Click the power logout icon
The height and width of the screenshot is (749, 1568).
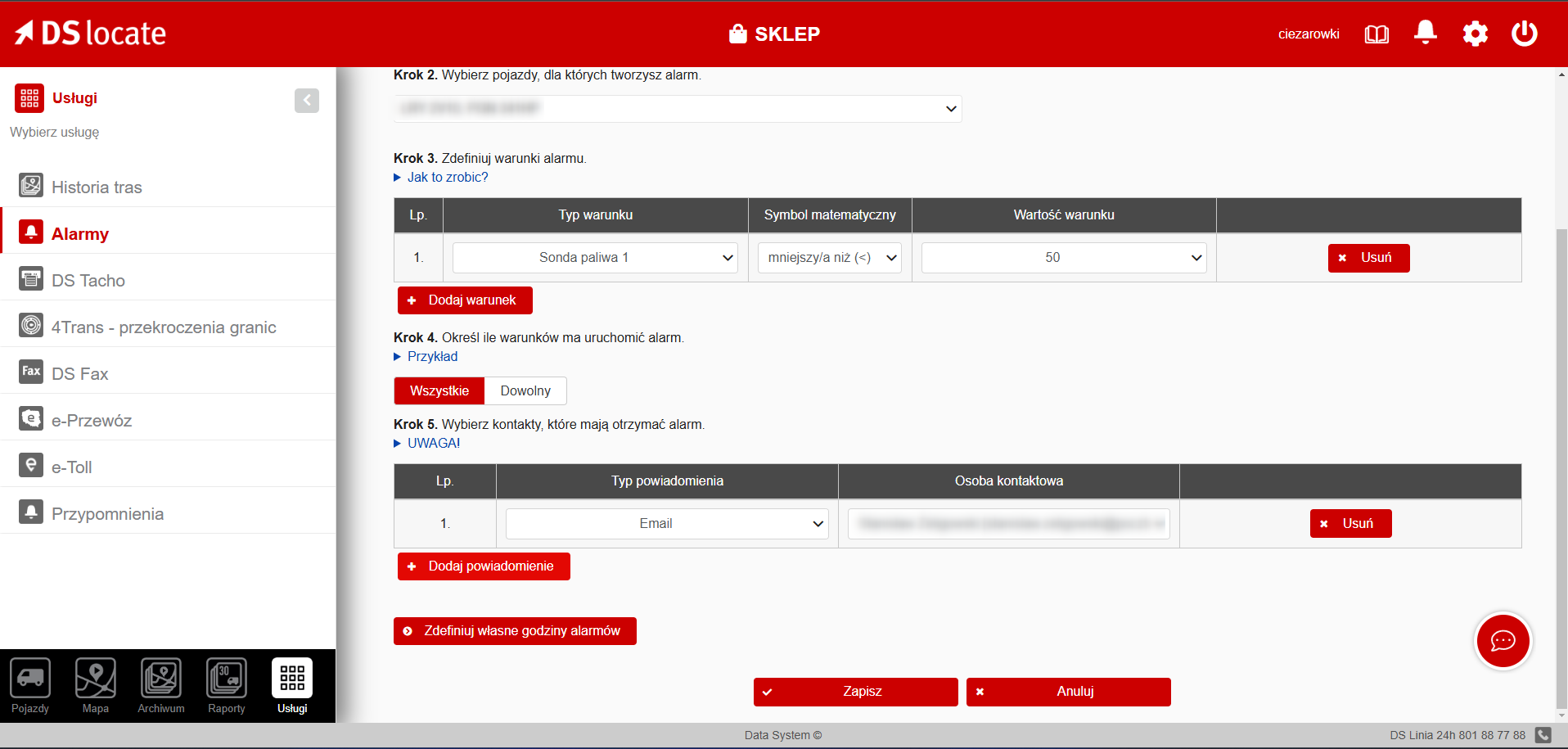[x=1524, y=34]
